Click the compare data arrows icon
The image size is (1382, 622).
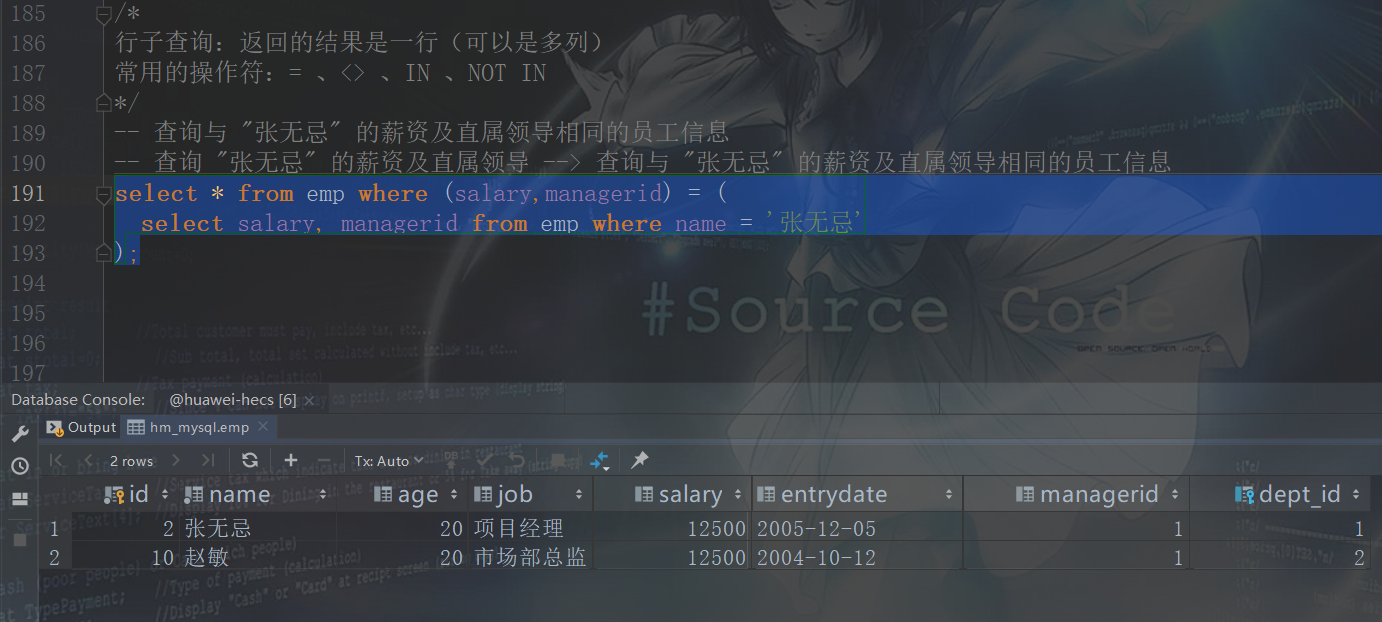(600, 461)
